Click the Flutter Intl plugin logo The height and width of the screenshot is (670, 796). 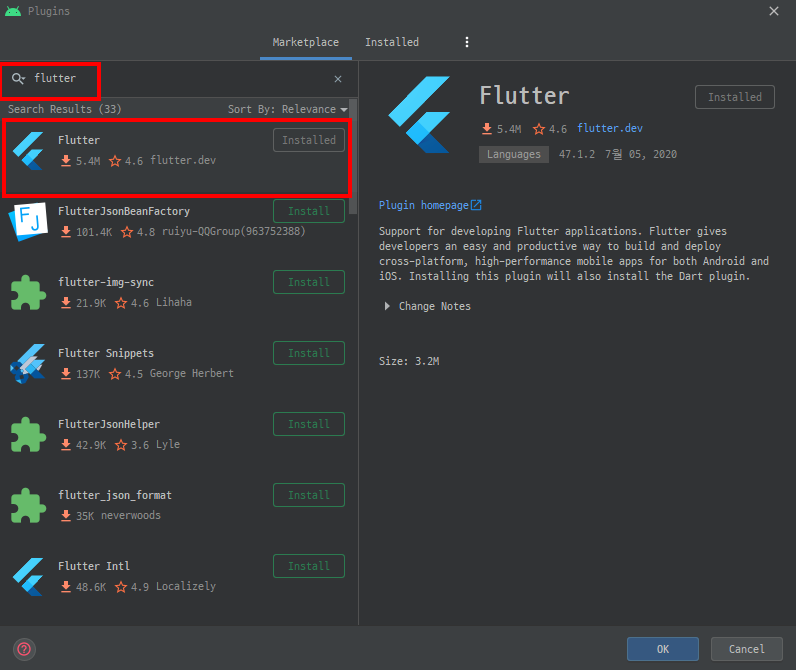28,577
